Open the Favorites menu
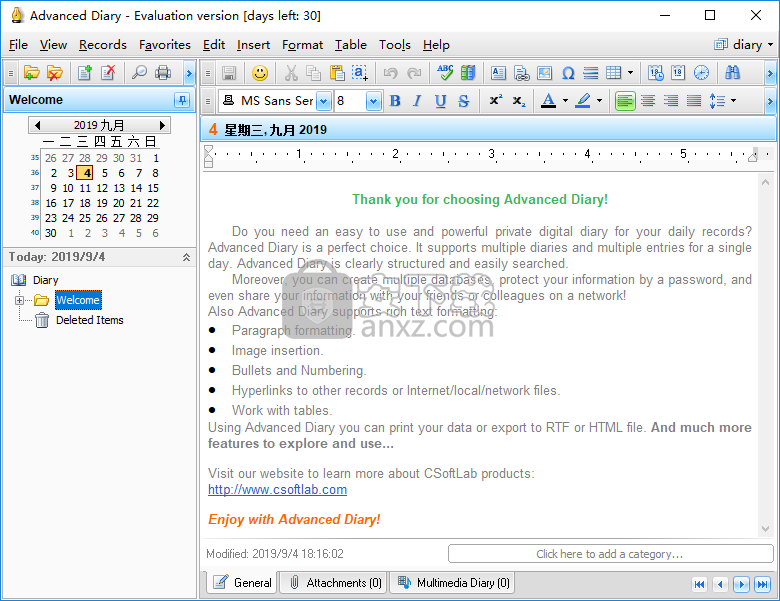Screen dimensions: 780x601 pyautogui.click(x=165, y=45)
